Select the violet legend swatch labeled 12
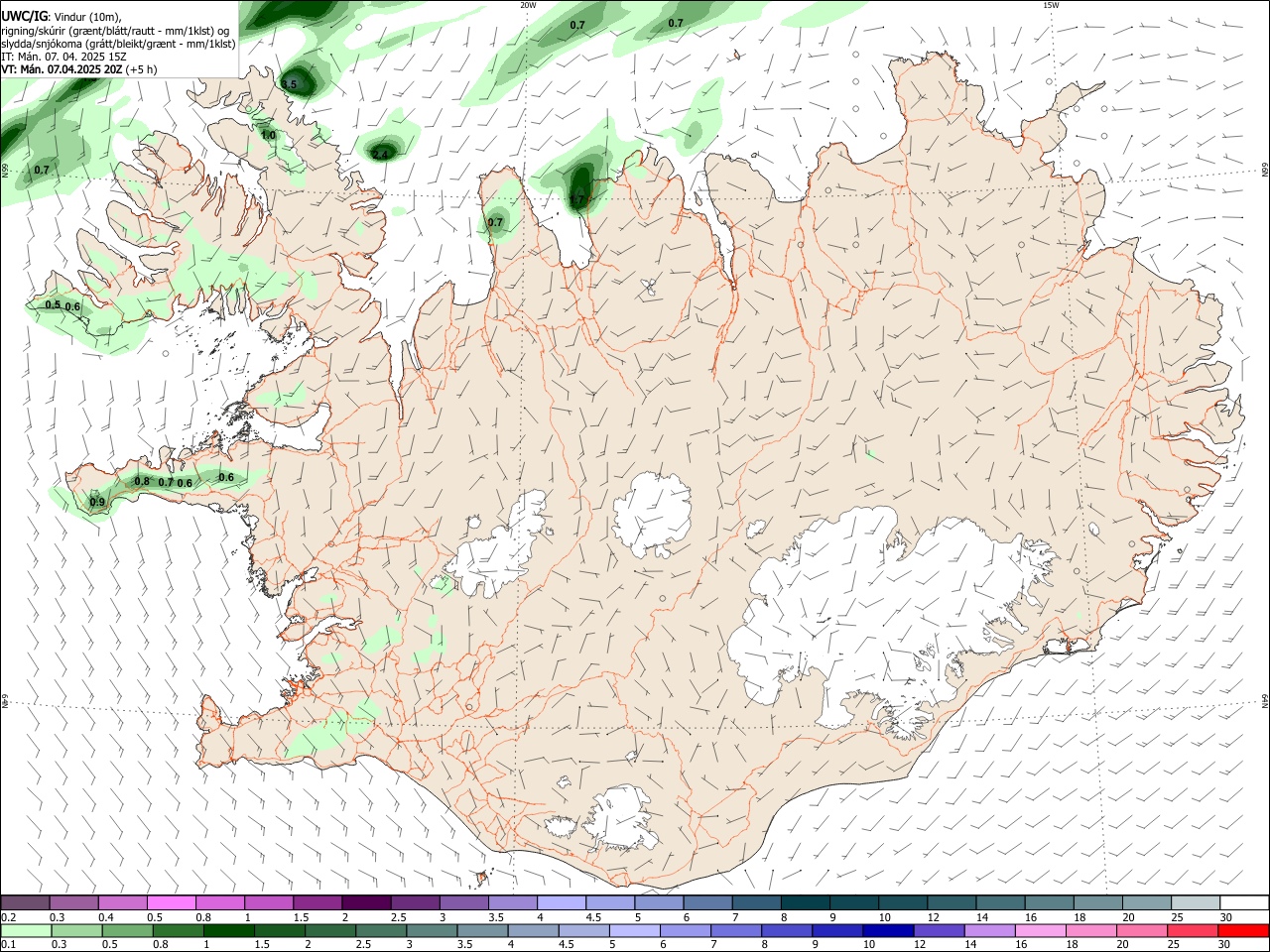 point(938,930)
